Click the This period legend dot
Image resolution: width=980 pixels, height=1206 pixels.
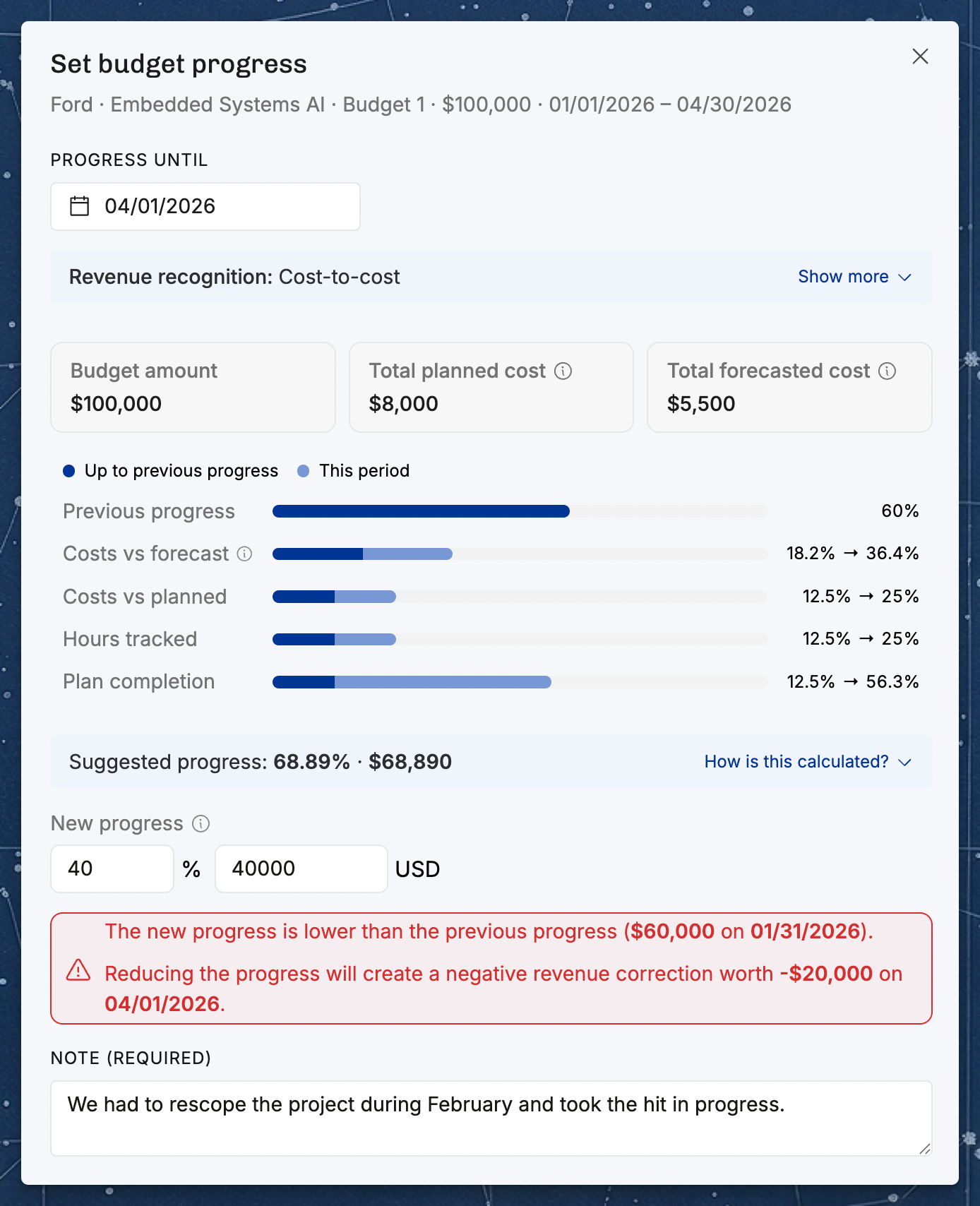tap(304, 471)
